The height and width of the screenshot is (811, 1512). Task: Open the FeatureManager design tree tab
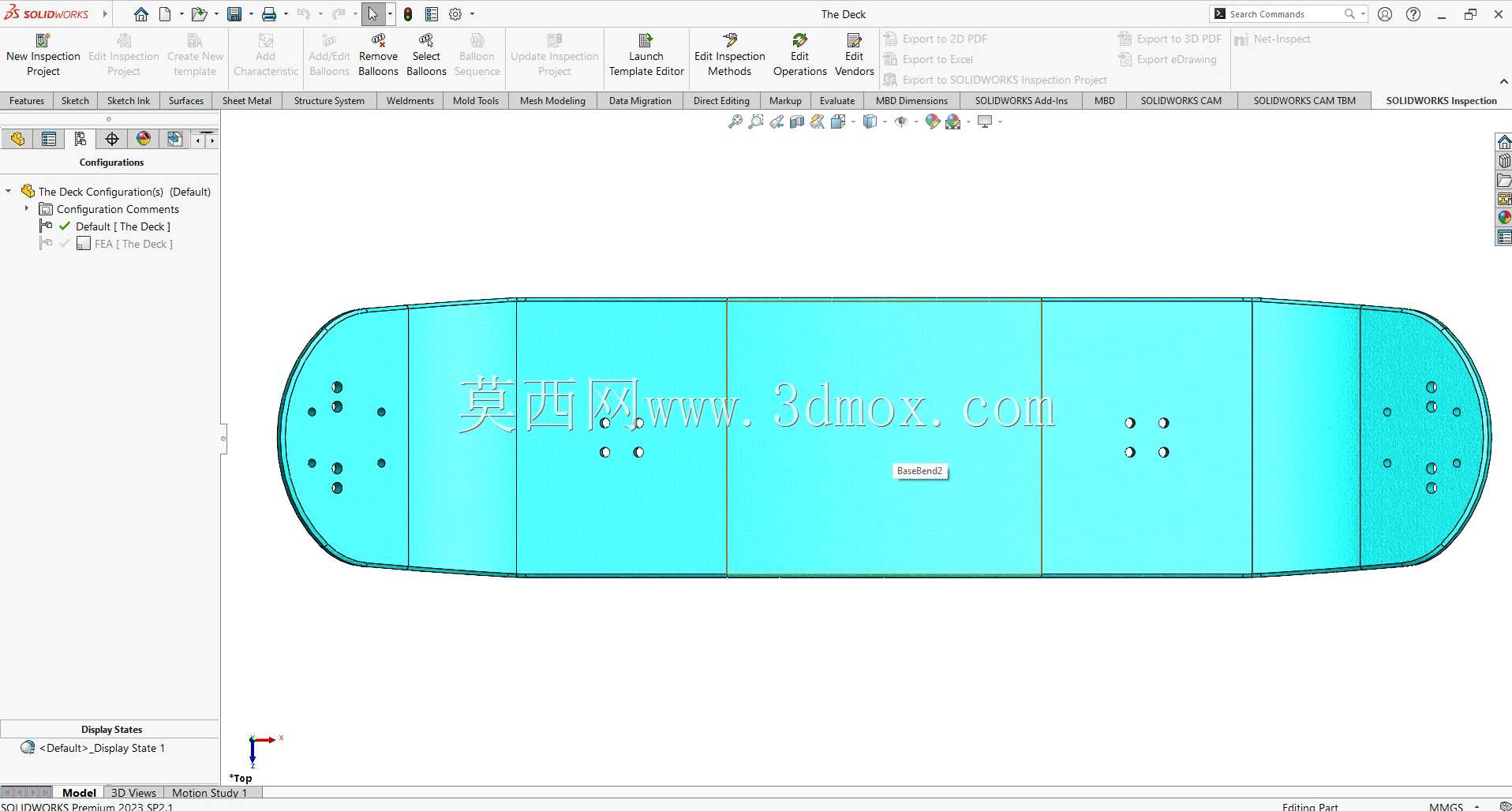point(17,140)
